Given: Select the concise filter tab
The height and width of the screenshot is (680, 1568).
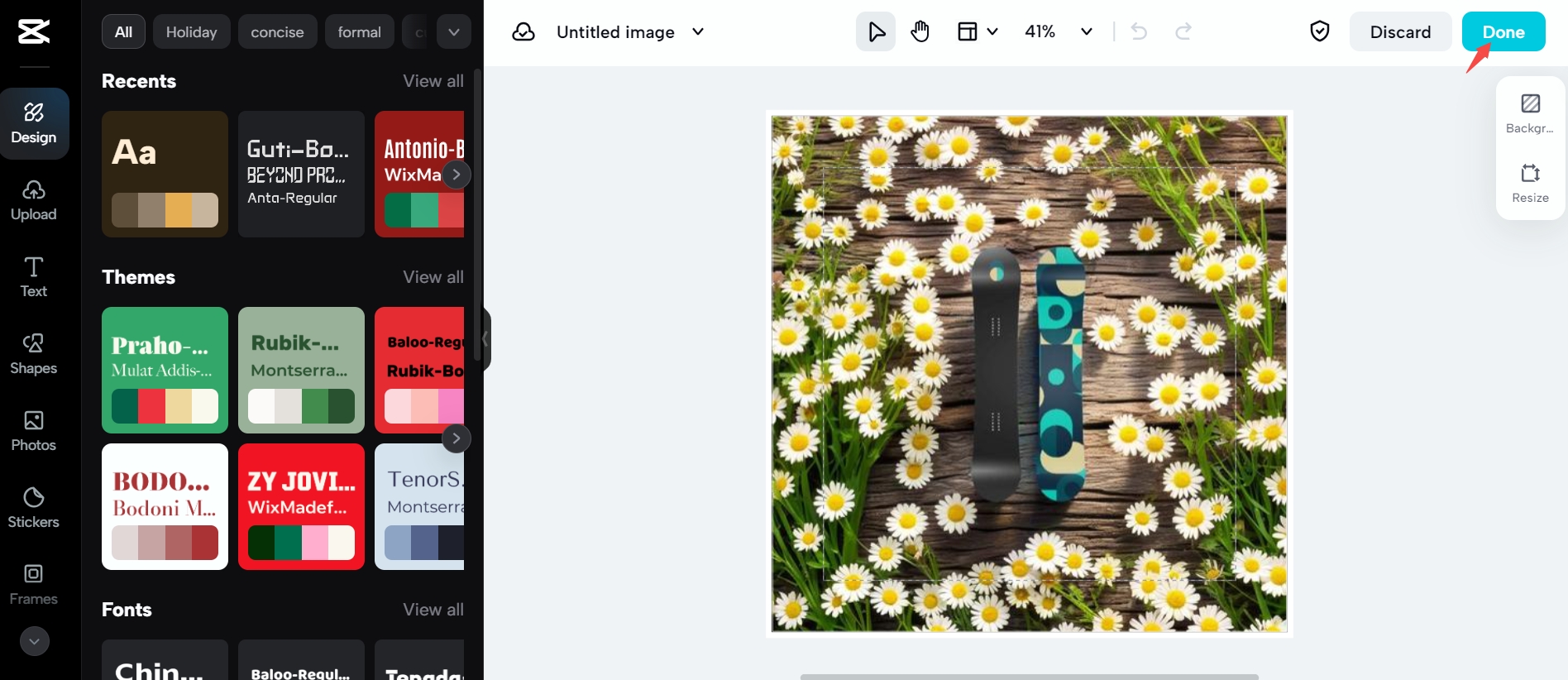Looking at the screenshot, I should [277, 32].
